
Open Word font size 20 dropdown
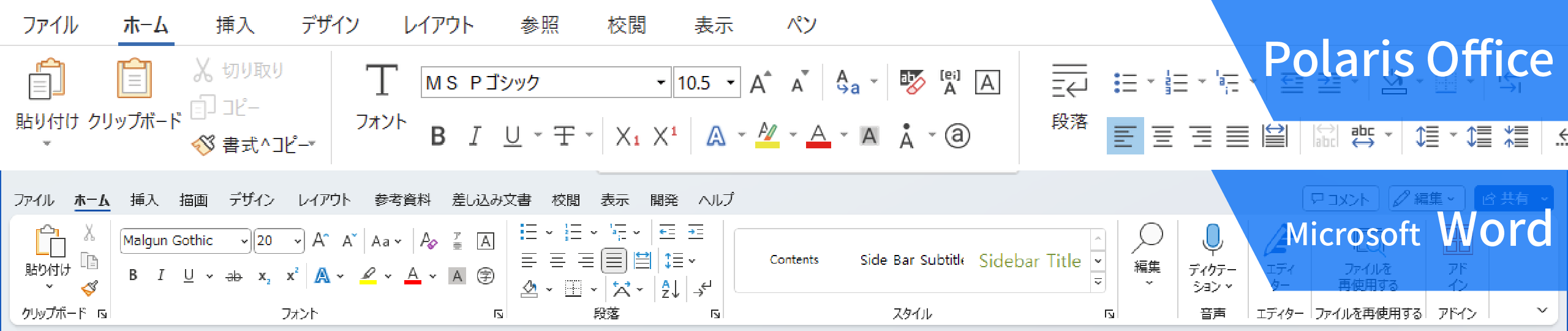point(298,241)
